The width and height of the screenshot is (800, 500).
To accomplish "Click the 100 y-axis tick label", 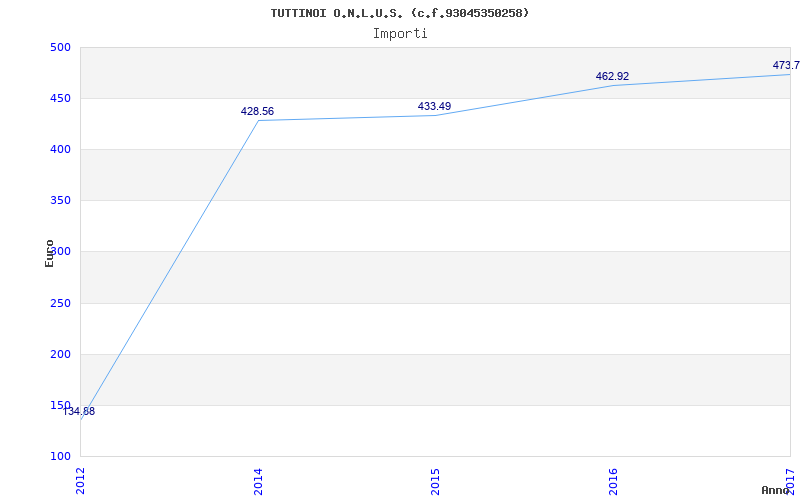I will click(x=60, y=456).
